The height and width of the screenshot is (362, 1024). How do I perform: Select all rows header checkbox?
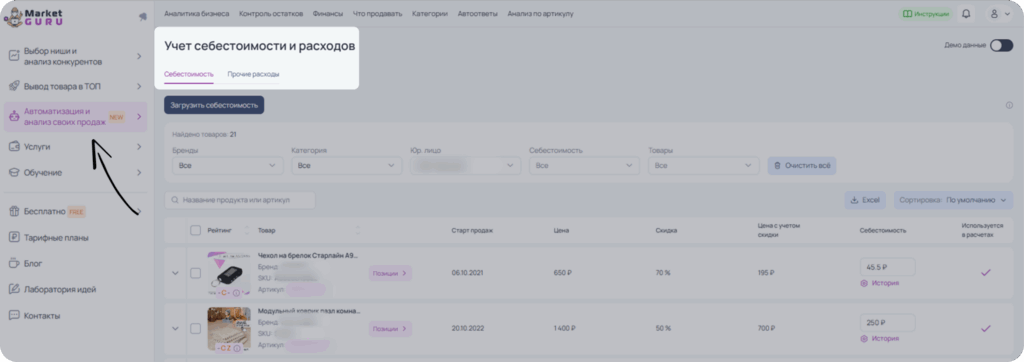[x=195, y=230]
